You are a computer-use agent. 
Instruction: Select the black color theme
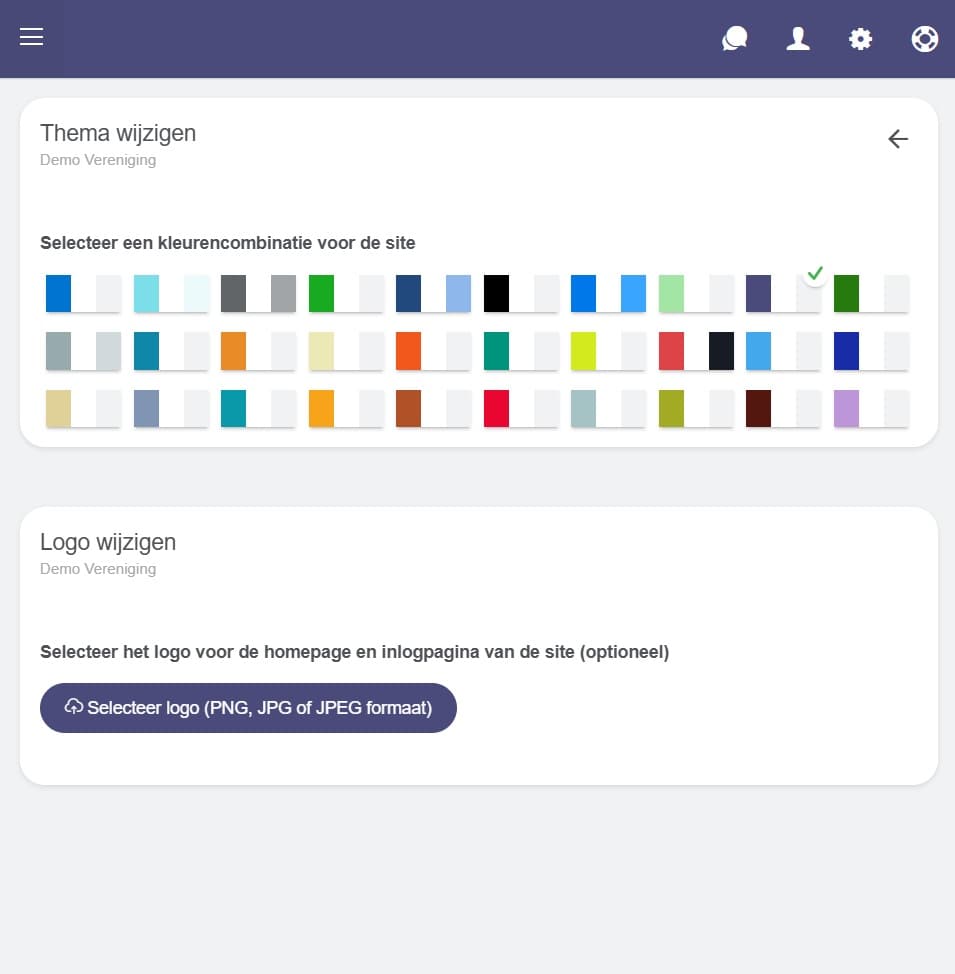click(521, 294)
